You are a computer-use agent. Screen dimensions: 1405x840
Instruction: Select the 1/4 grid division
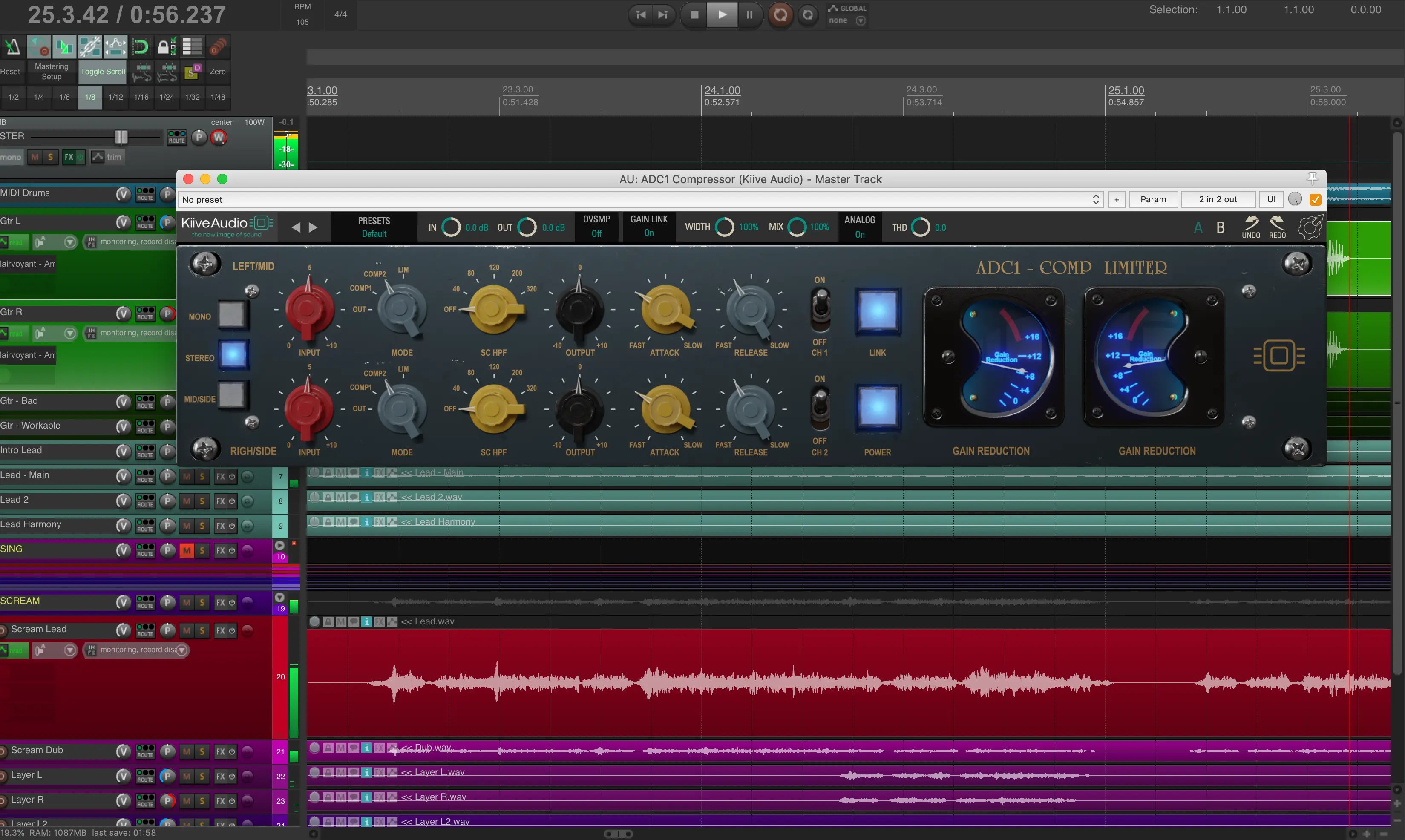38,97
